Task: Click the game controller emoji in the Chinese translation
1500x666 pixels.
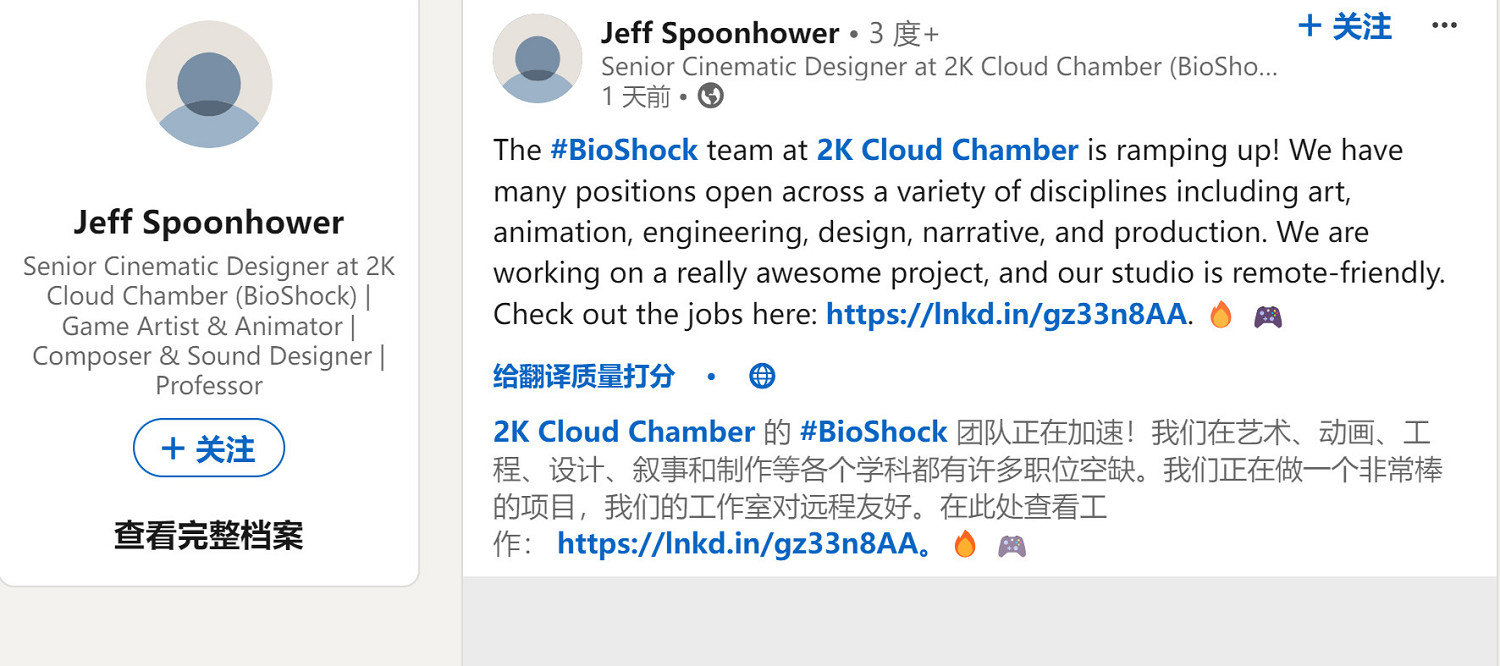Action: [x=1012, y=545]
